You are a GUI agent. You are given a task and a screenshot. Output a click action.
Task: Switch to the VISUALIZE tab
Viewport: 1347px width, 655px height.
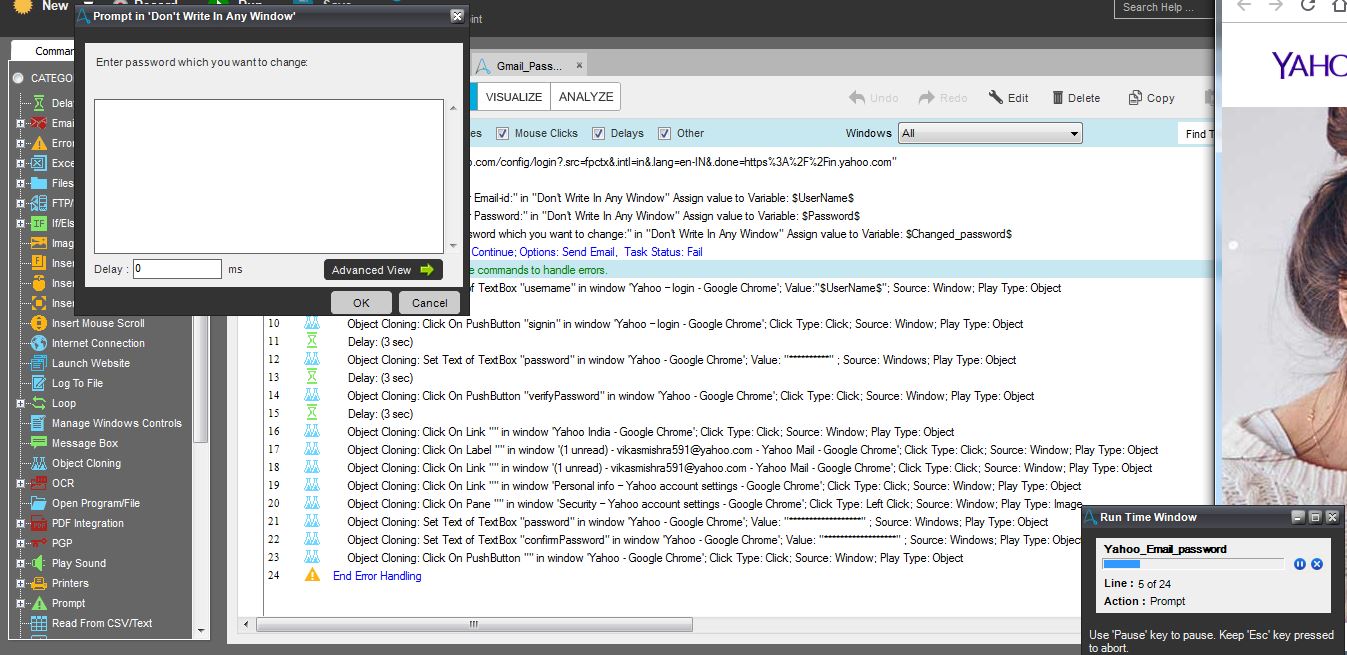tap(514, 97)
